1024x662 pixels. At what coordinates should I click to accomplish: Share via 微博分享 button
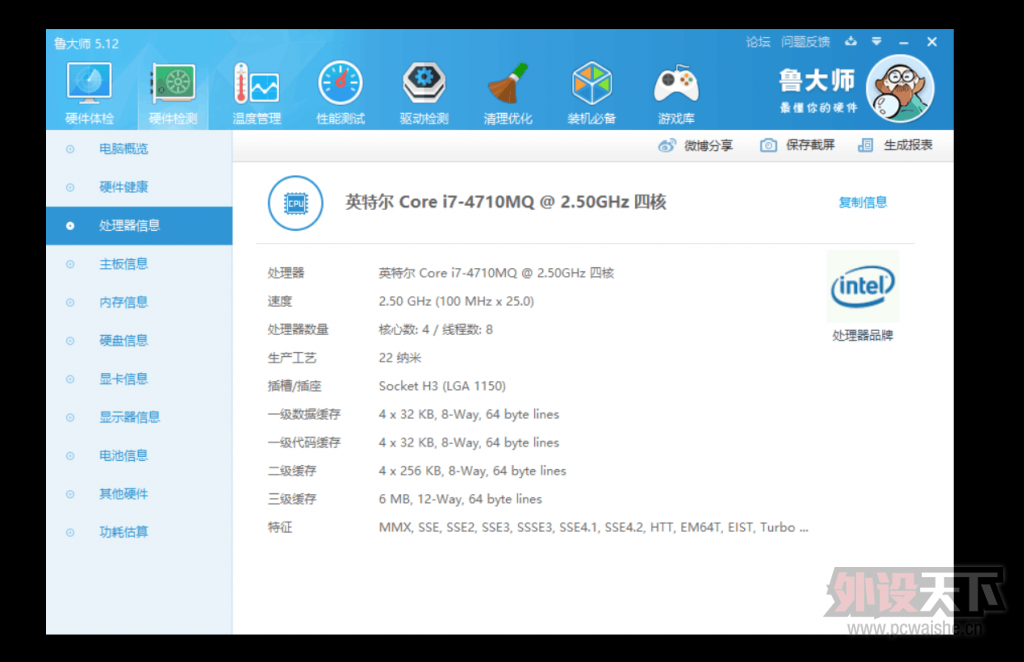(696, 146)
